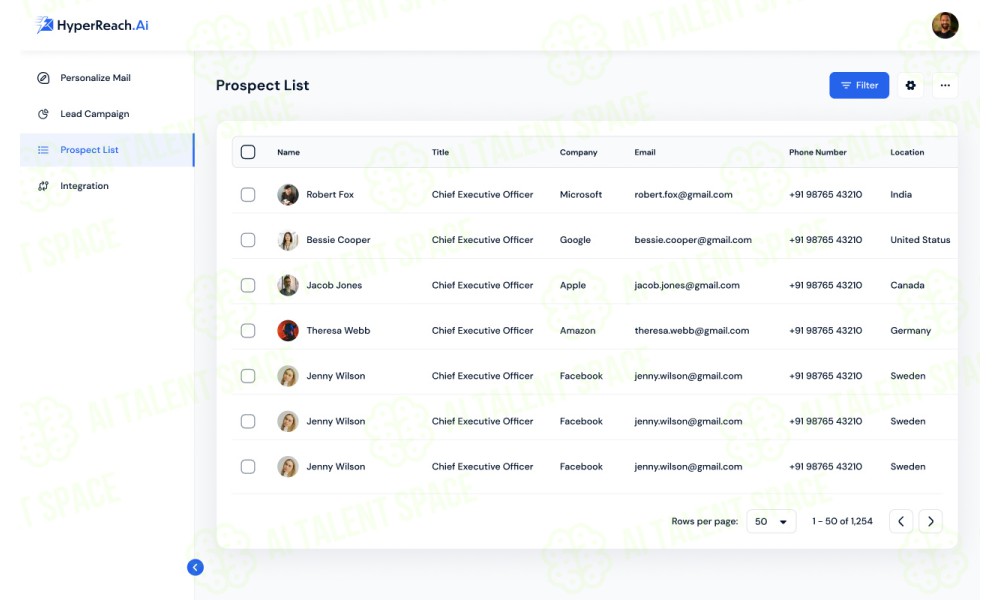Click the Amazon company cell
Image resolution: width=1000 pixels, height=600 pixels.
577,330
